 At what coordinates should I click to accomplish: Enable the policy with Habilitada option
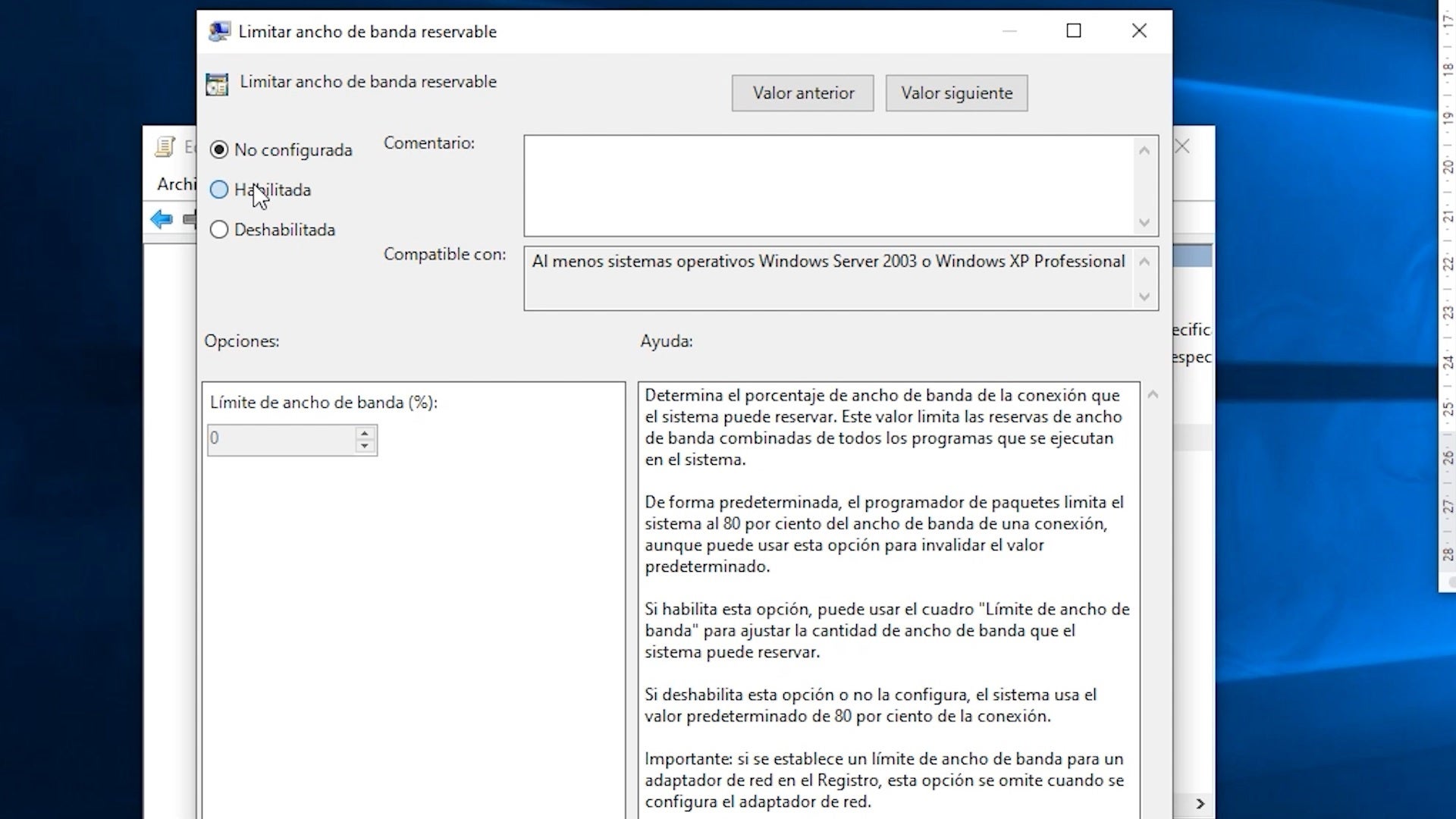pyautogui.click(x=219, y=190)
